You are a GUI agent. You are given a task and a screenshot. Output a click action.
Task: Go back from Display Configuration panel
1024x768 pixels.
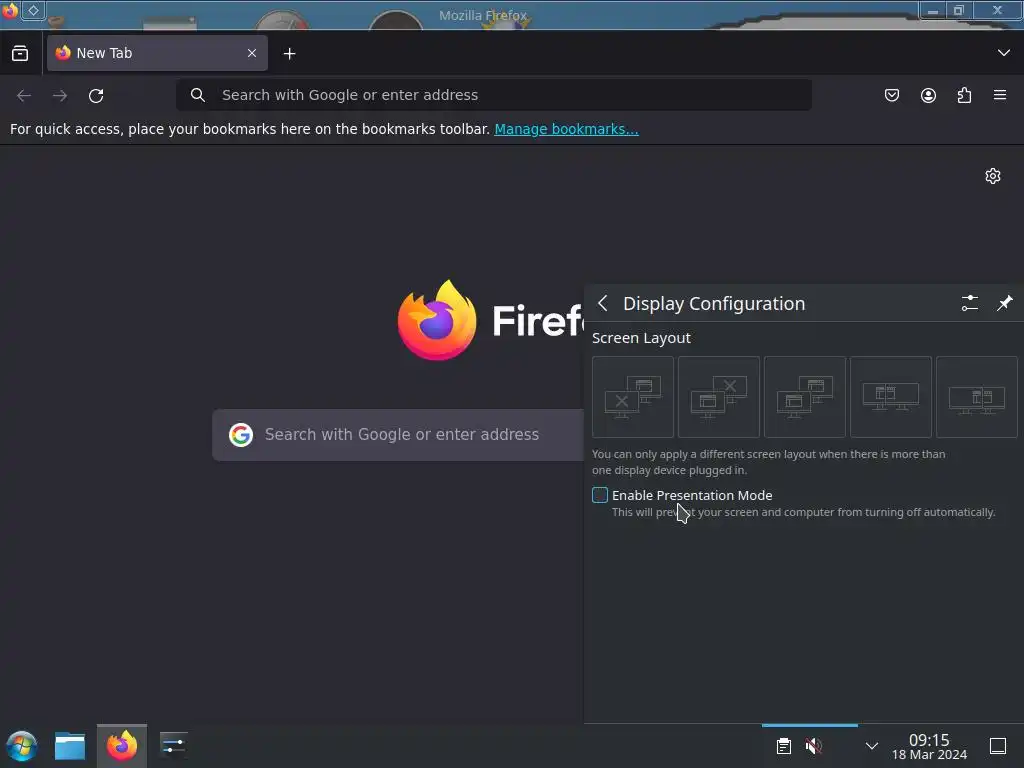(603, 303)
